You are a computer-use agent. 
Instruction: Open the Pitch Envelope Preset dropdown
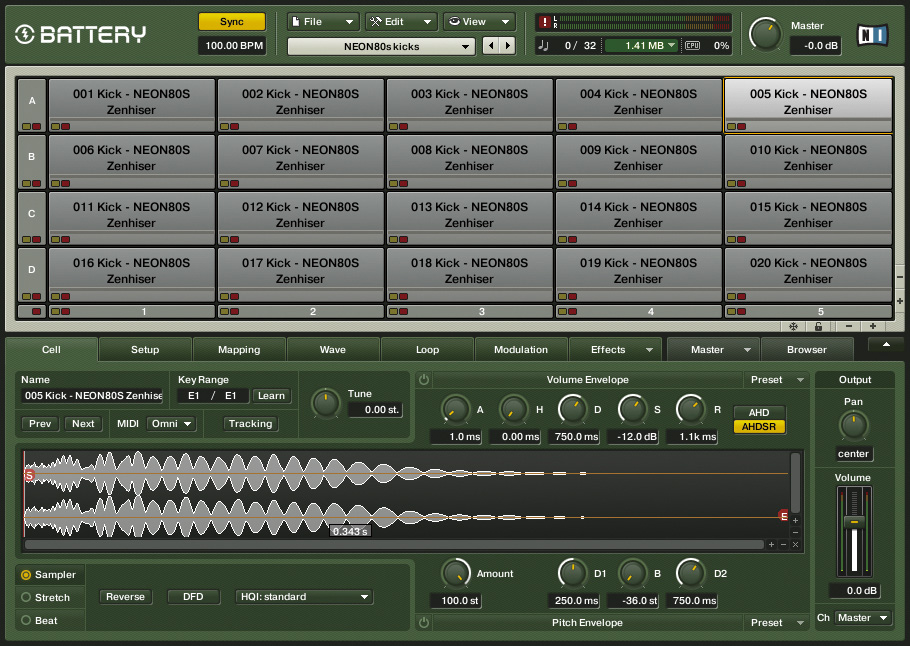pyautogui.click(x=777, y=622)
